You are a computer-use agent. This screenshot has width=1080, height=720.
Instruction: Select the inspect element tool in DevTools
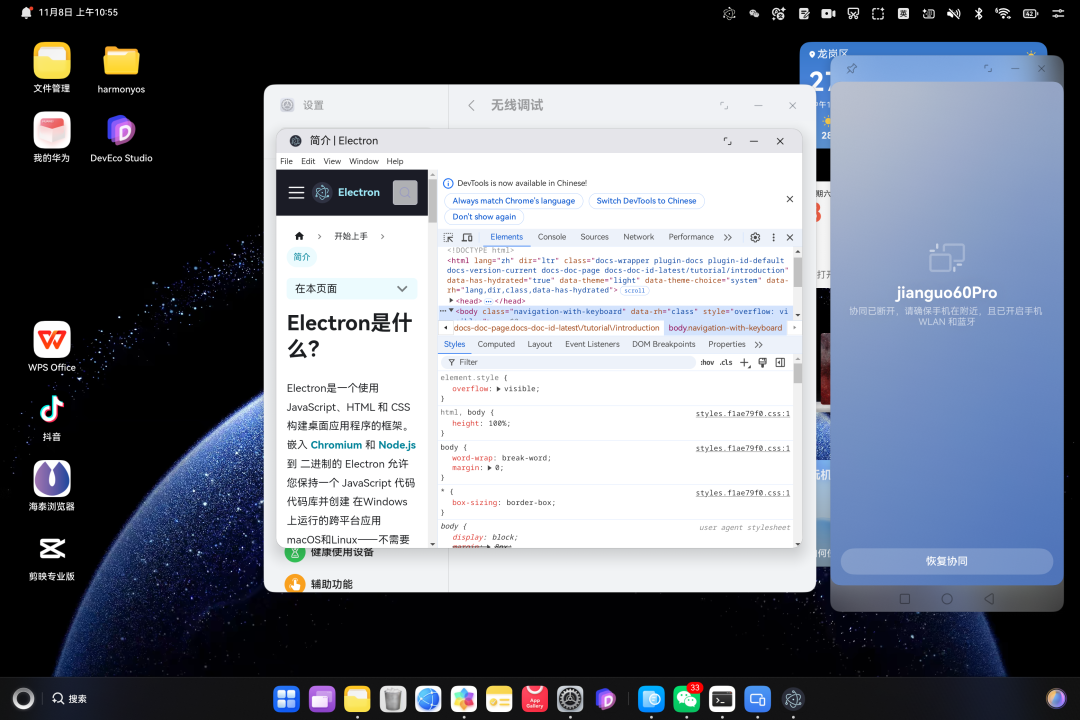pyautogui.click(x=446, y=237)
